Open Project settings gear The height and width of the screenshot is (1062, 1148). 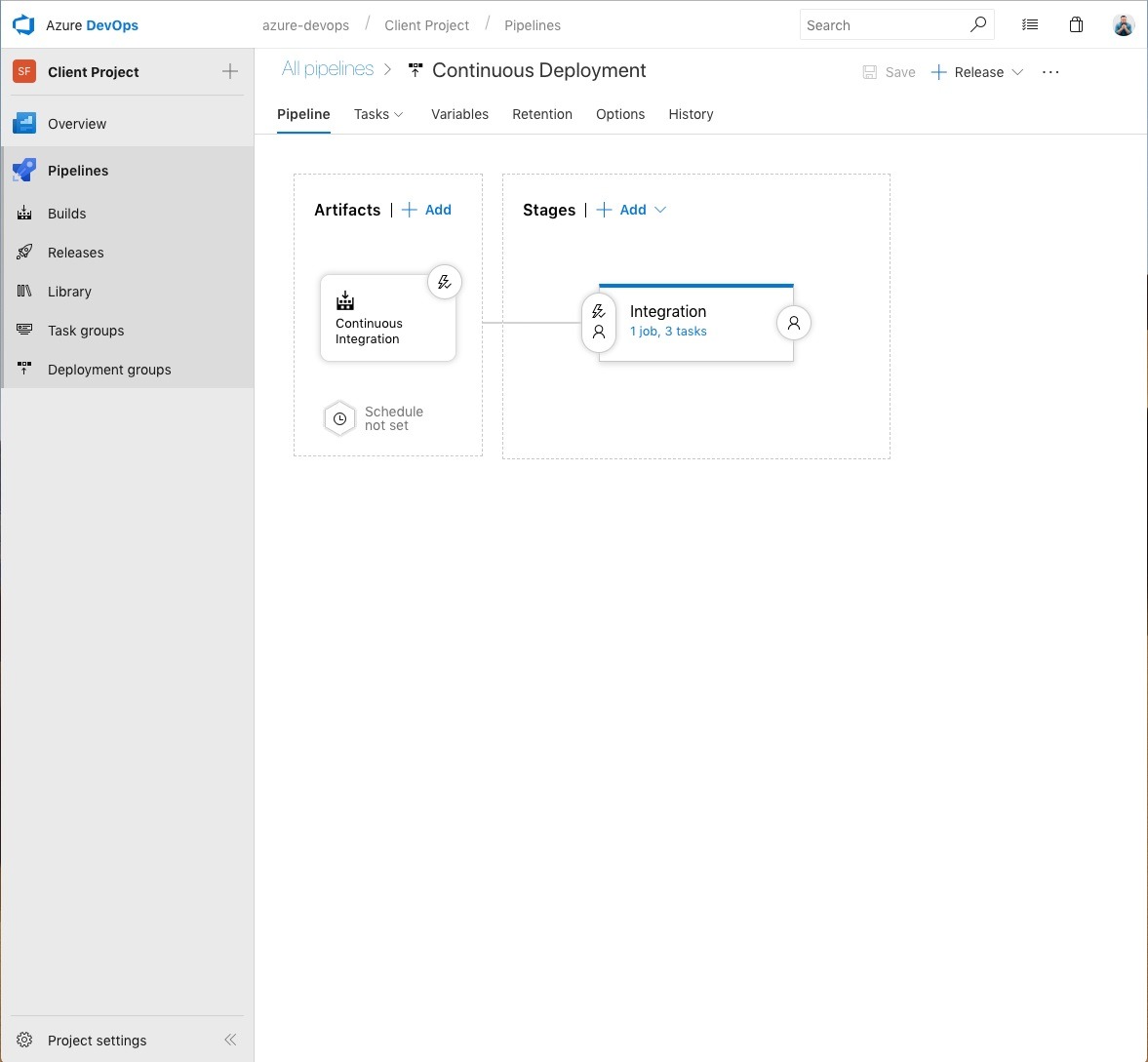(25, 1040)
